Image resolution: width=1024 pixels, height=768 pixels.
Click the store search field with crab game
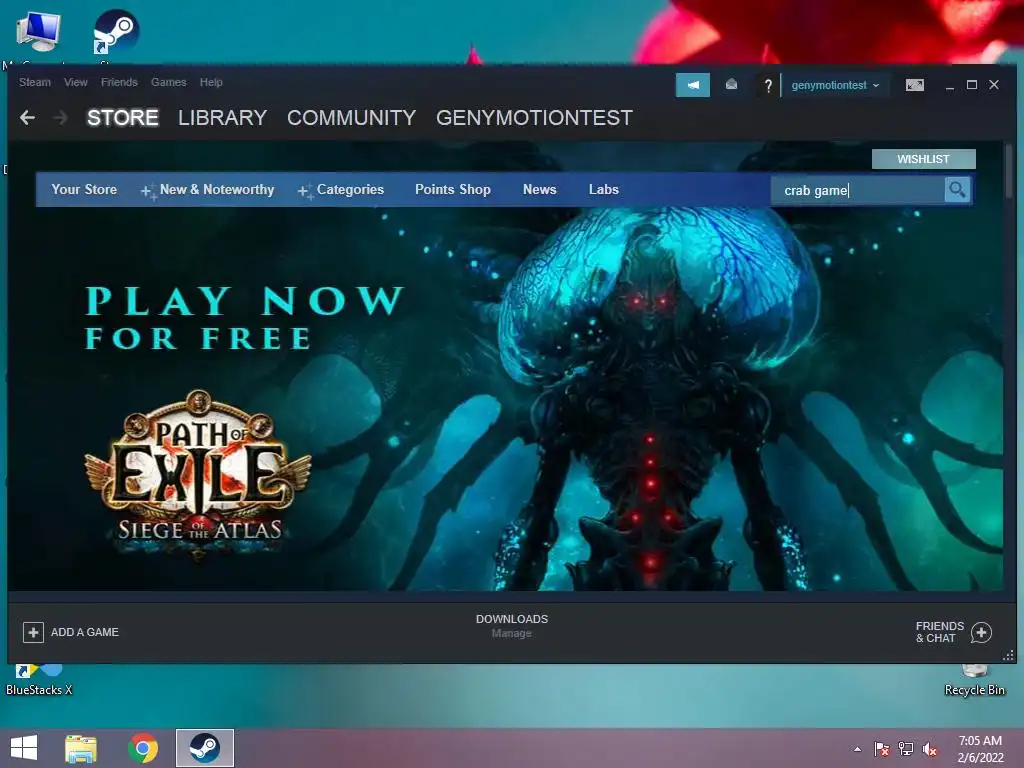(857, 190)
